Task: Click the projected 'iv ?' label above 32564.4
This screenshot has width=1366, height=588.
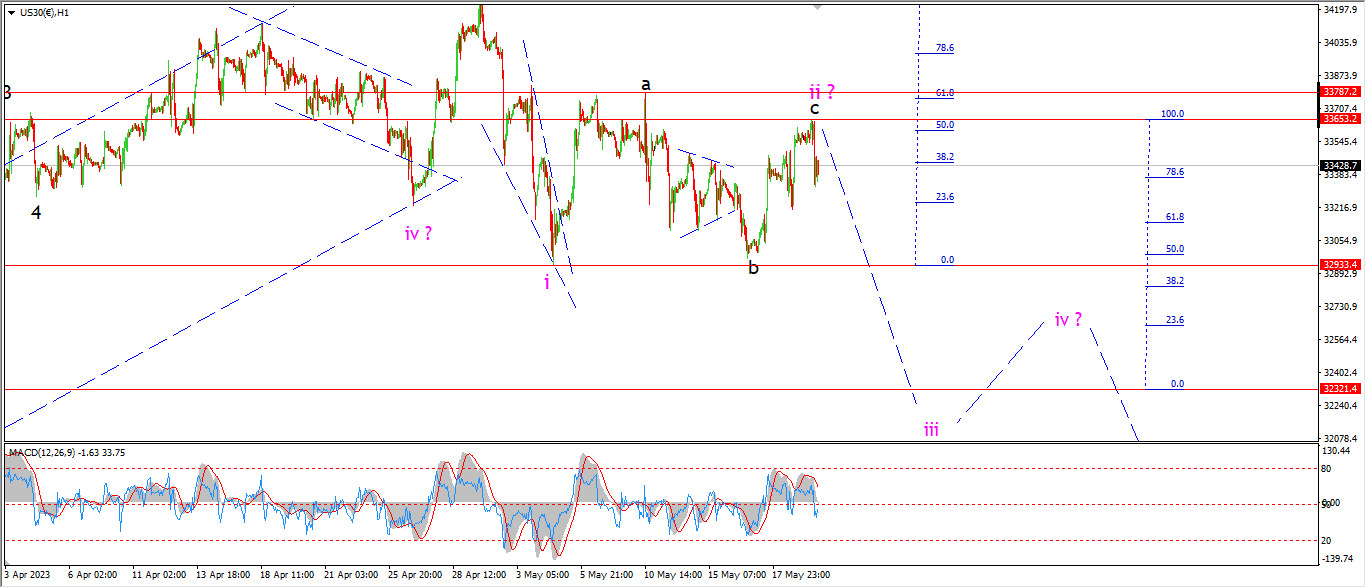Action: tap(1068, 320)
